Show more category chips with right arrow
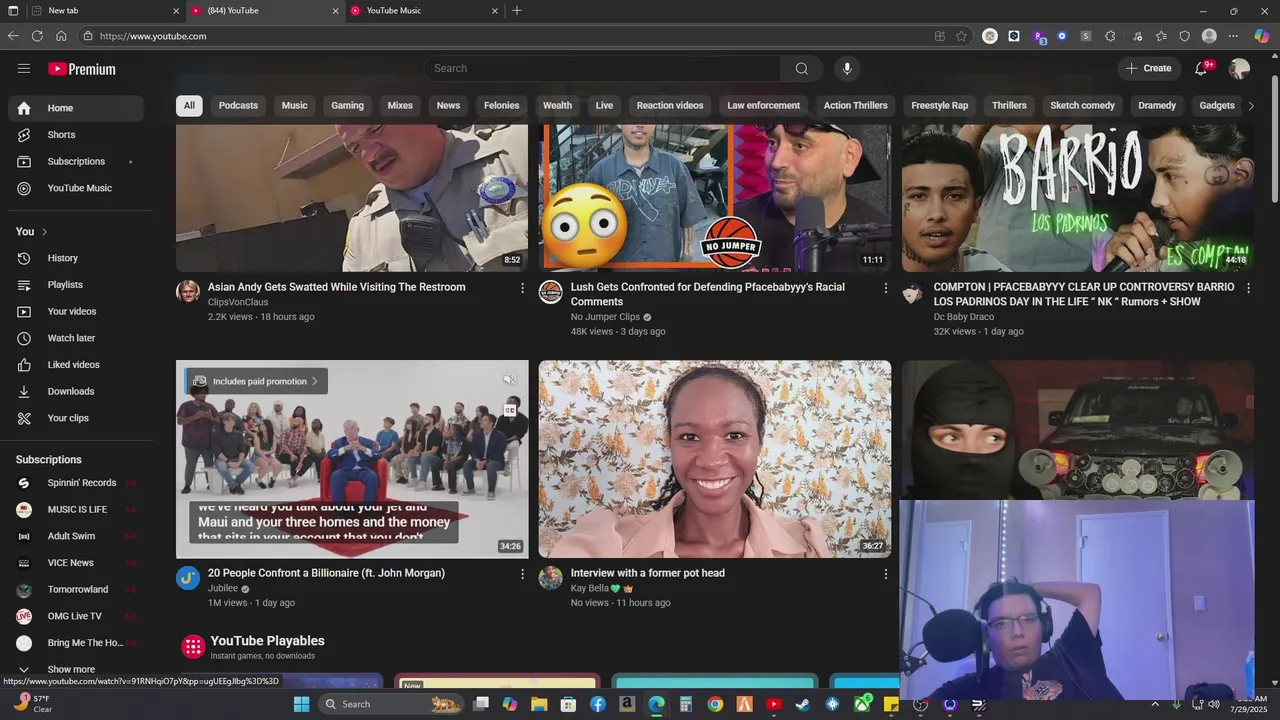Image resolution: width=1280 pixels, height=720 pixels. [x=1250, y=105]
